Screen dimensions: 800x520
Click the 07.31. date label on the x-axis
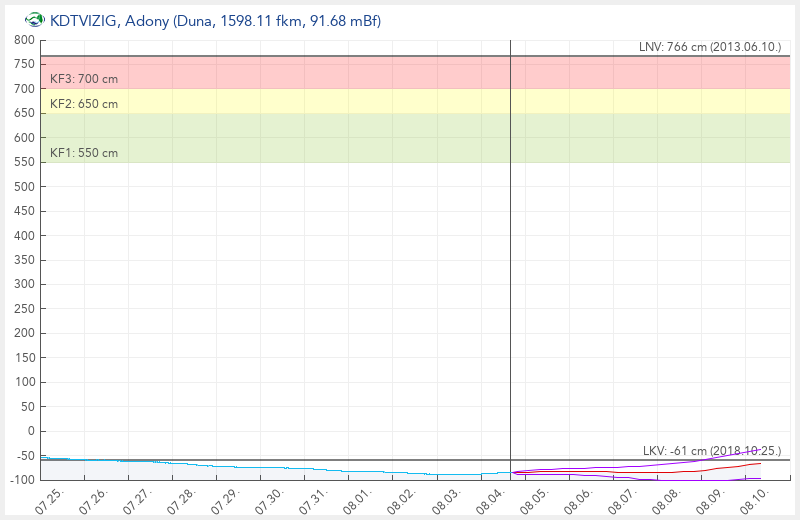click(314, 500)
